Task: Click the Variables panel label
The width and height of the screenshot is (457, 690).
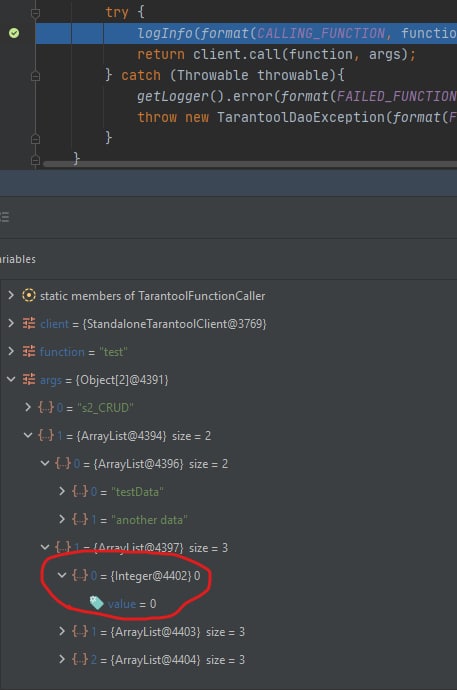Action: click(18, 259)
